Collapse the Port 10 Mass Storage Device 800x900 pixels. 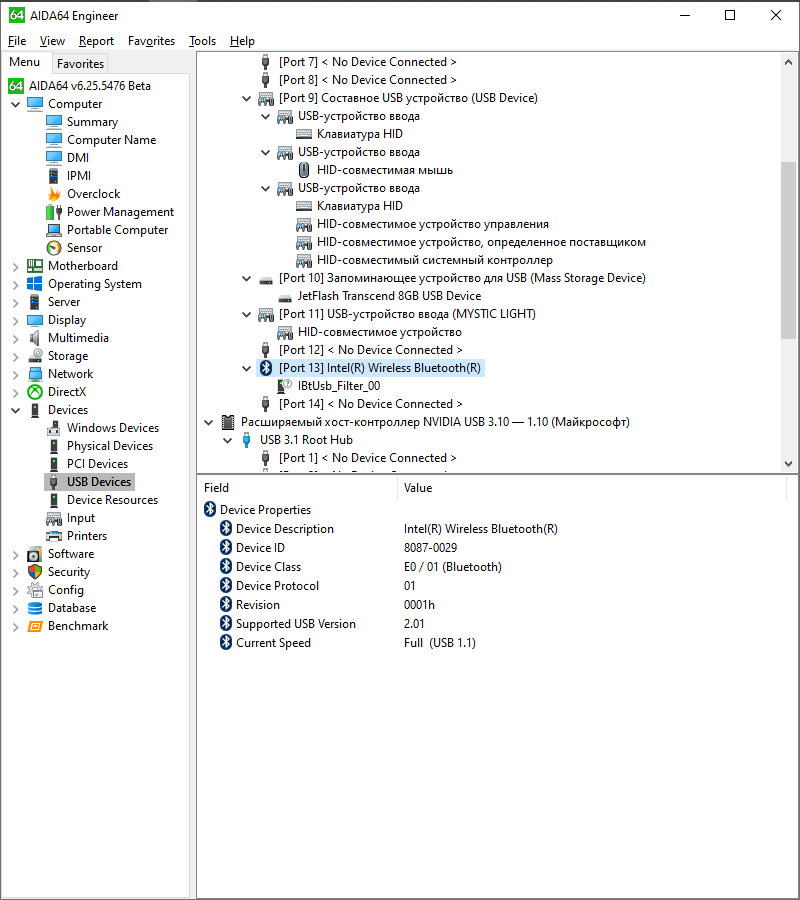247,278
